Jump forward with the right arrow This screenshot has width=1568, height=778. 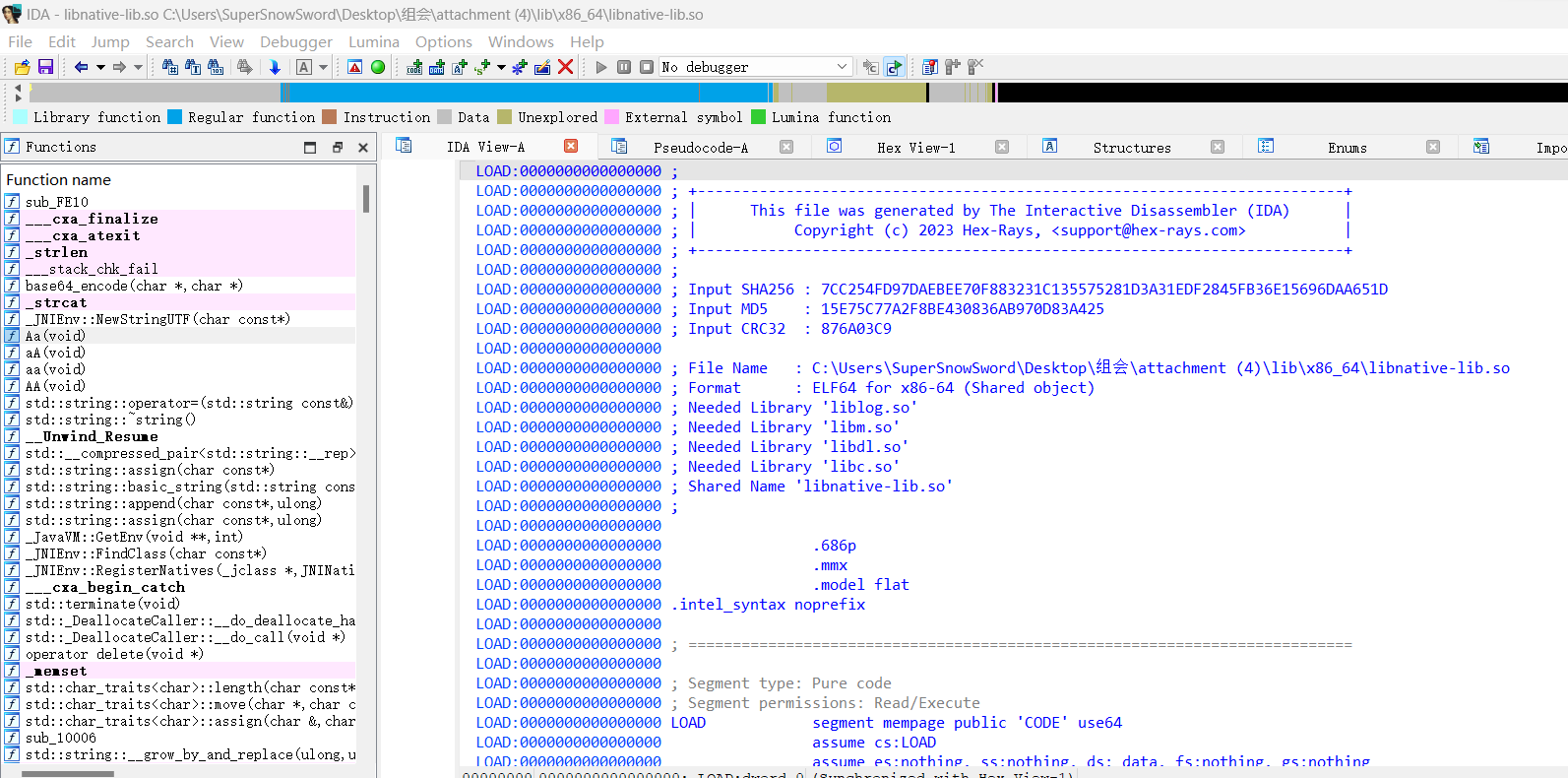pos(119,67)
